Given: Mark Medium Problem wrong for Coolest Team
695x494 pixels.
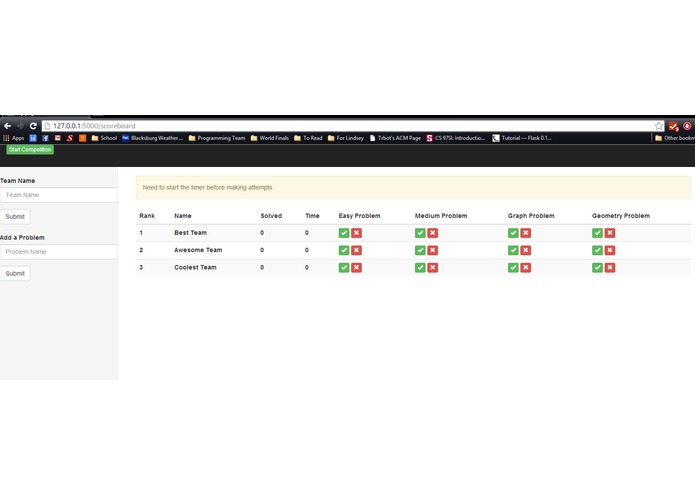Looking at the screenshot, I should (x=433, y=268).
